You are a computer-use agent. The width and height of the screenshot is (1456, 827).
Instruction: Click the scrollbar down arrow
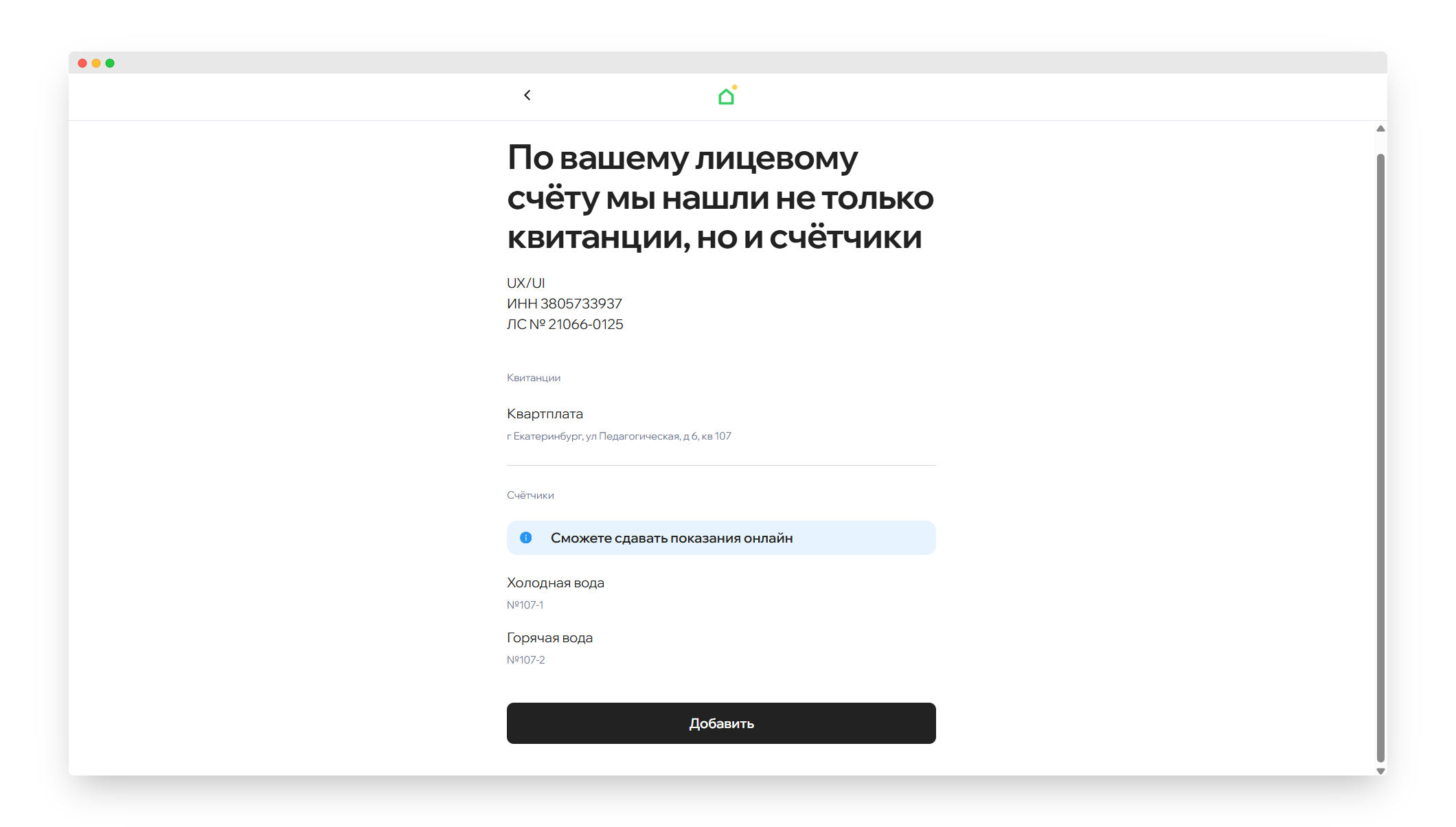pyautogui.click(x=1380, y=771)
